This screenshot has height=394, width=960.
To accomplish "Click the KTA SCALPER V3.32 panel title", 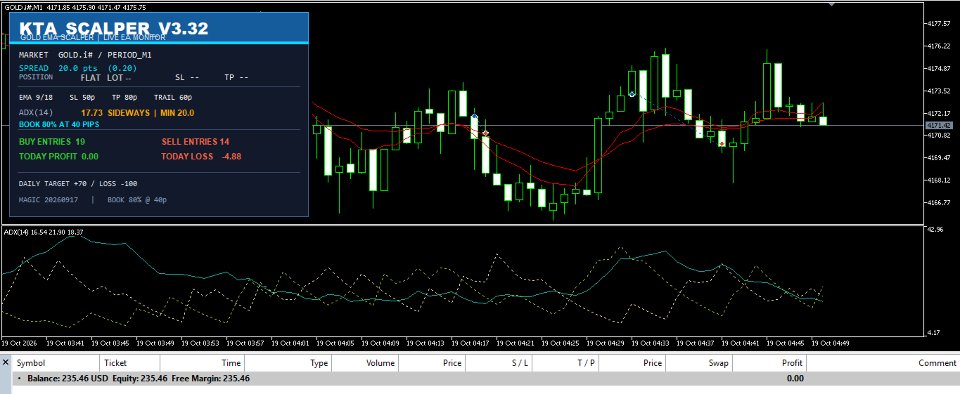I will click(113, 28).
